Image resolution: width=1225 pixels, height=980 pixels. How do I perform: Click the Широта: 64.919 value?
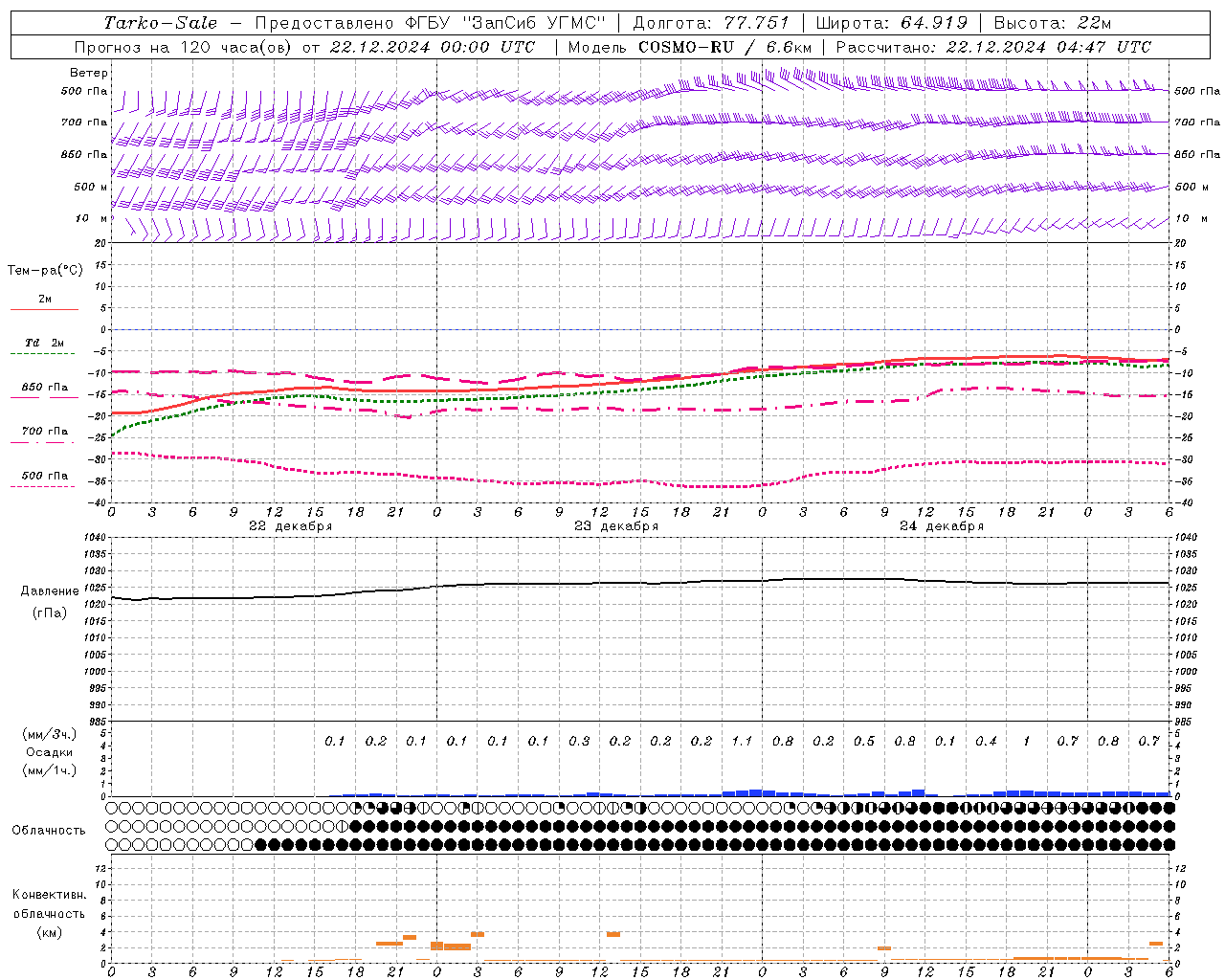click(x=892, y=23)
